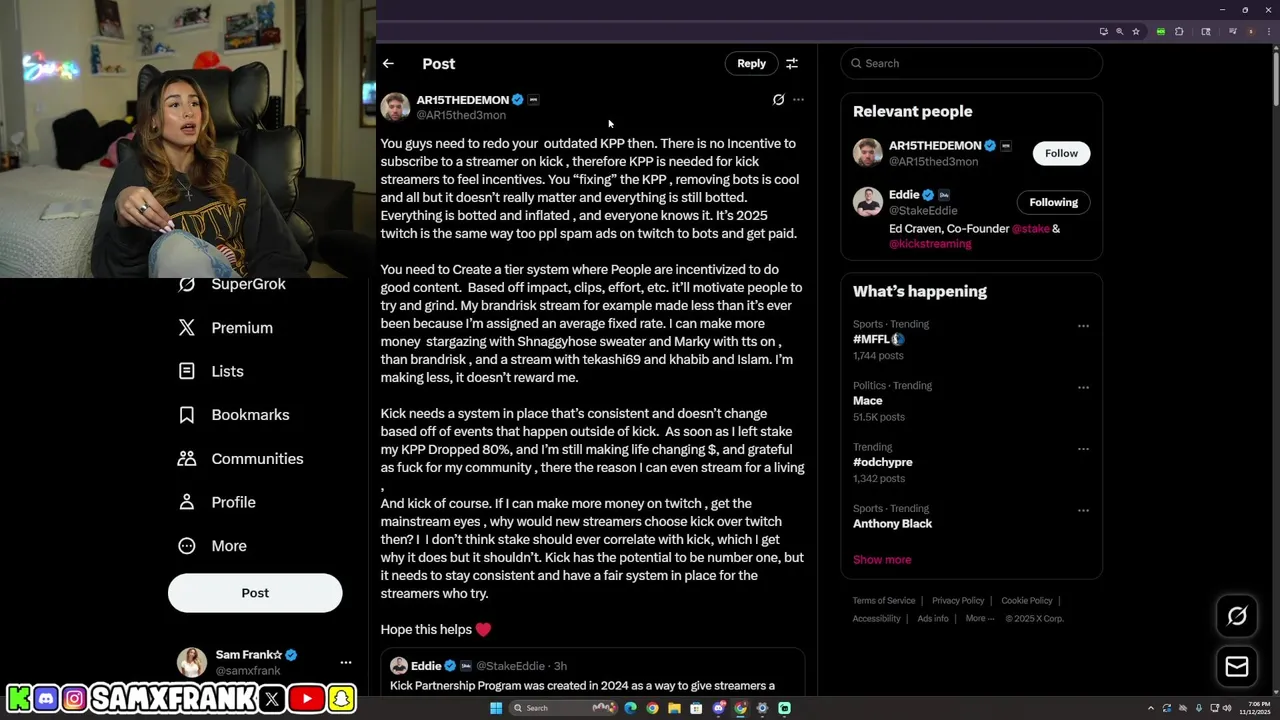Open the Privacy Policy footer link
The height and width of the screenshot is (720, 1280).
pos(958,601)
